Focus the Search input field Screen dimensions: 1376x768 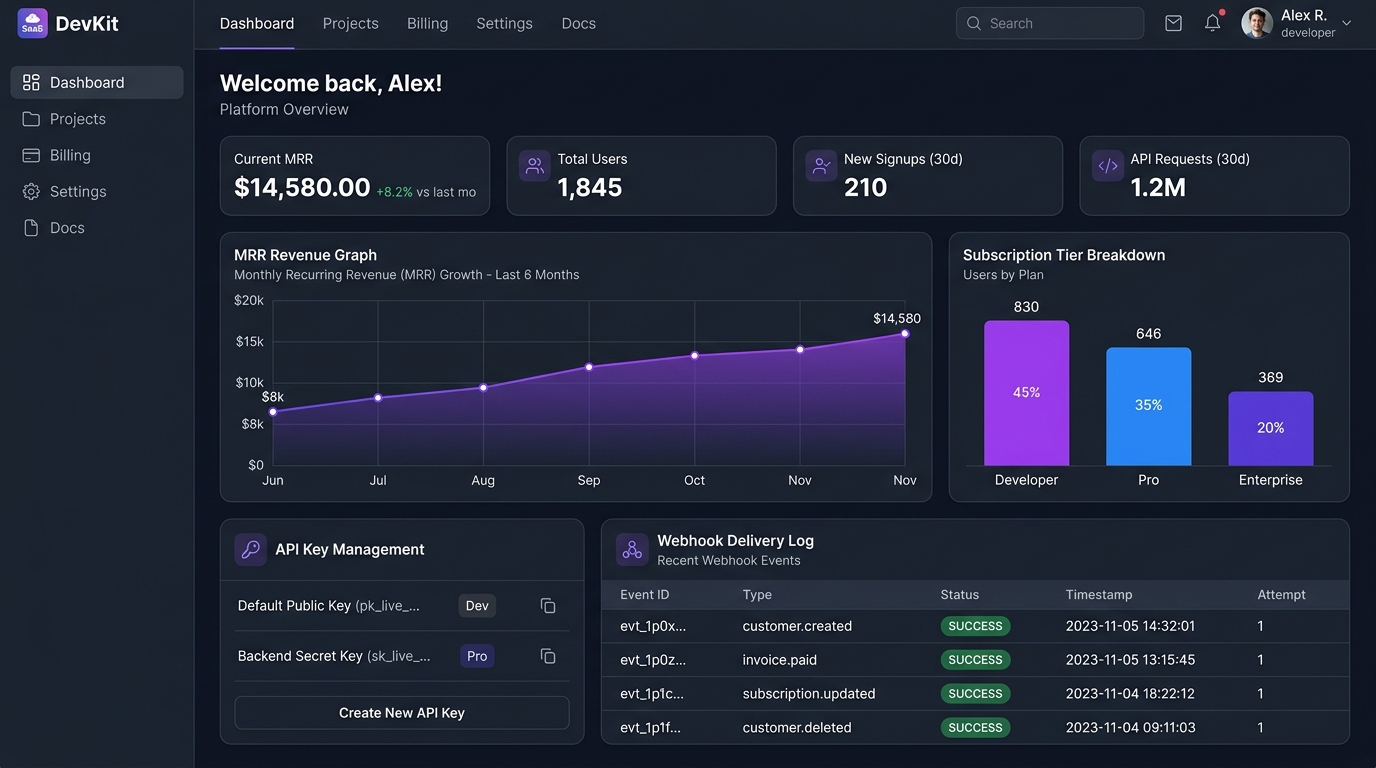(x=1049, y=23)
